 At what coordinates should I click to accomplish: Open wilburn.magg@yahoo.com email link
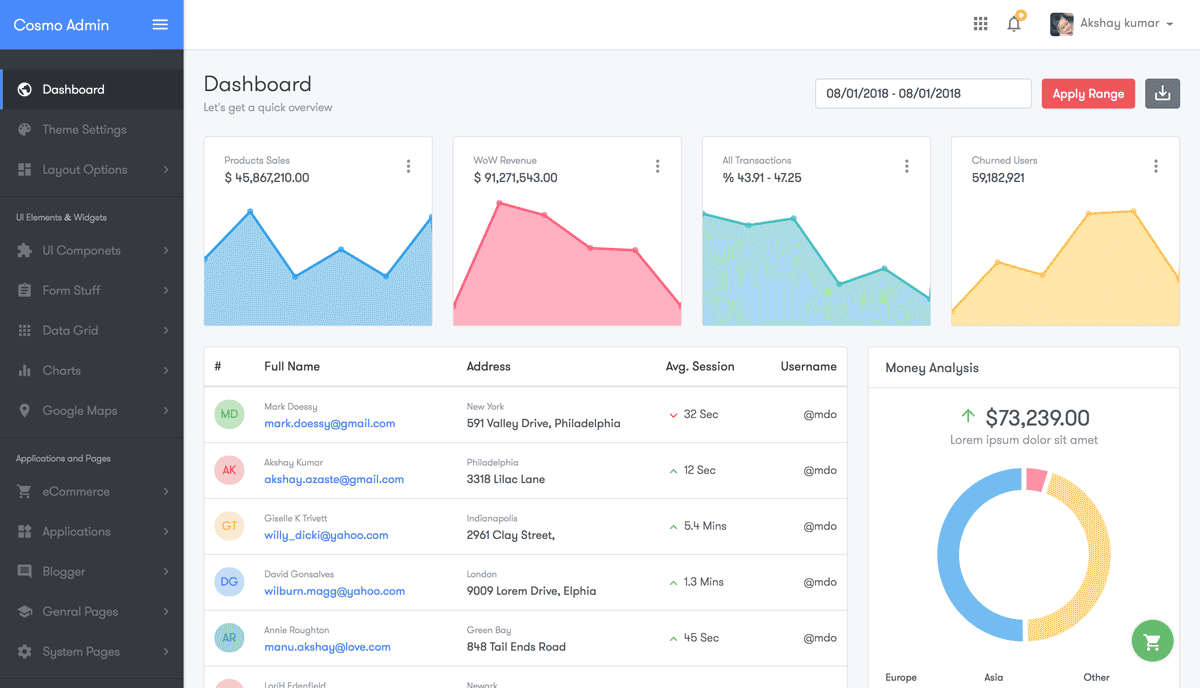tap(335, 592)
